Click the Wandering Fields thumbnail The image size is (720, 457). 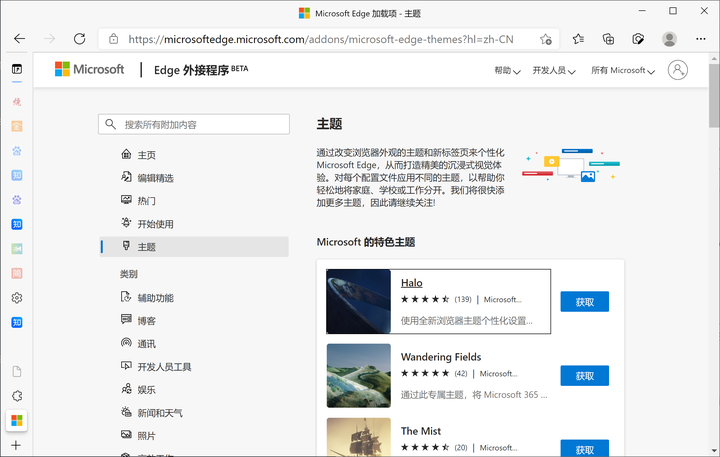tap(359, 376)
